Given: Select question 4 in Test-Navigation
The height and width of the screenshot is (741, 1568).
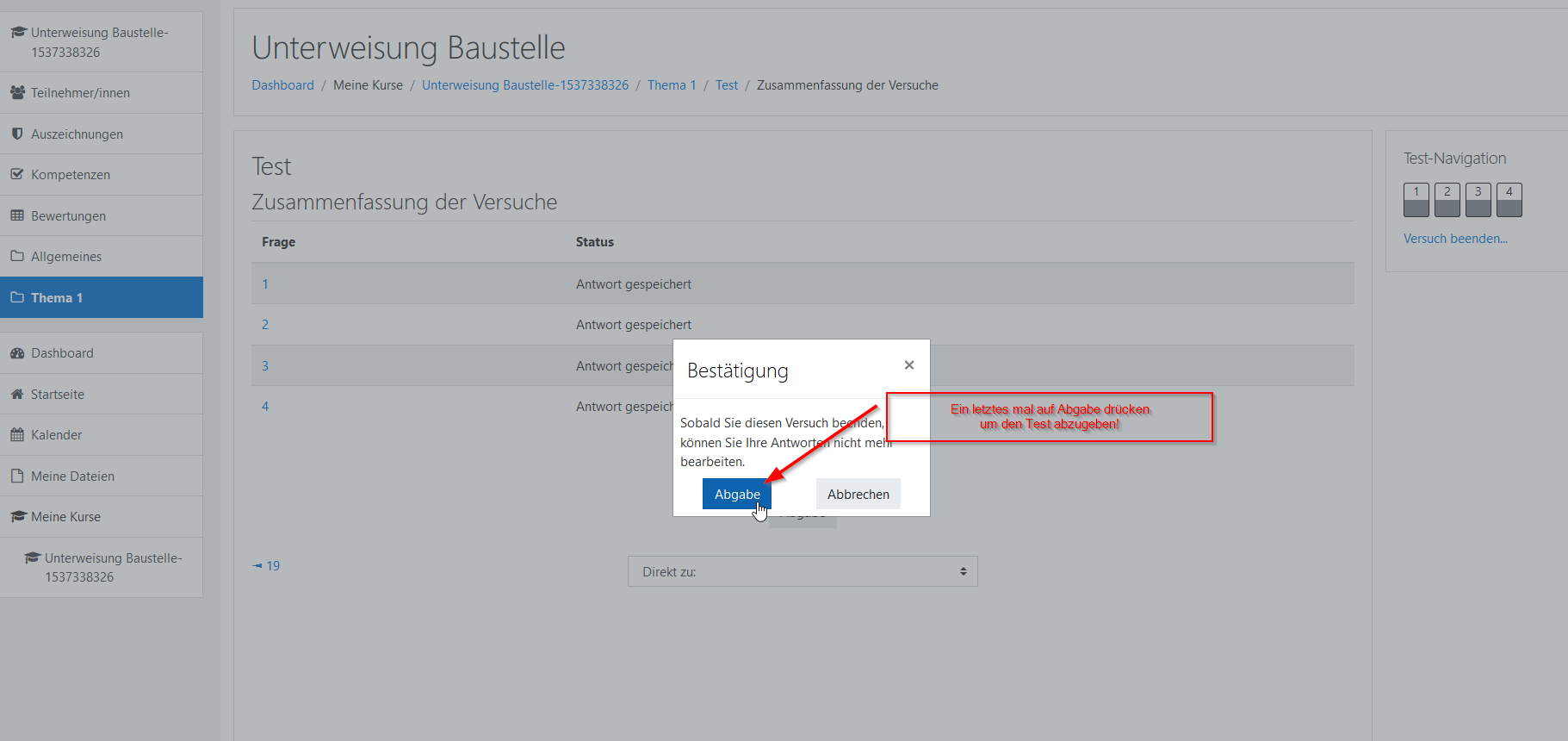Looking at the screenshot, I should point(1509,199).
